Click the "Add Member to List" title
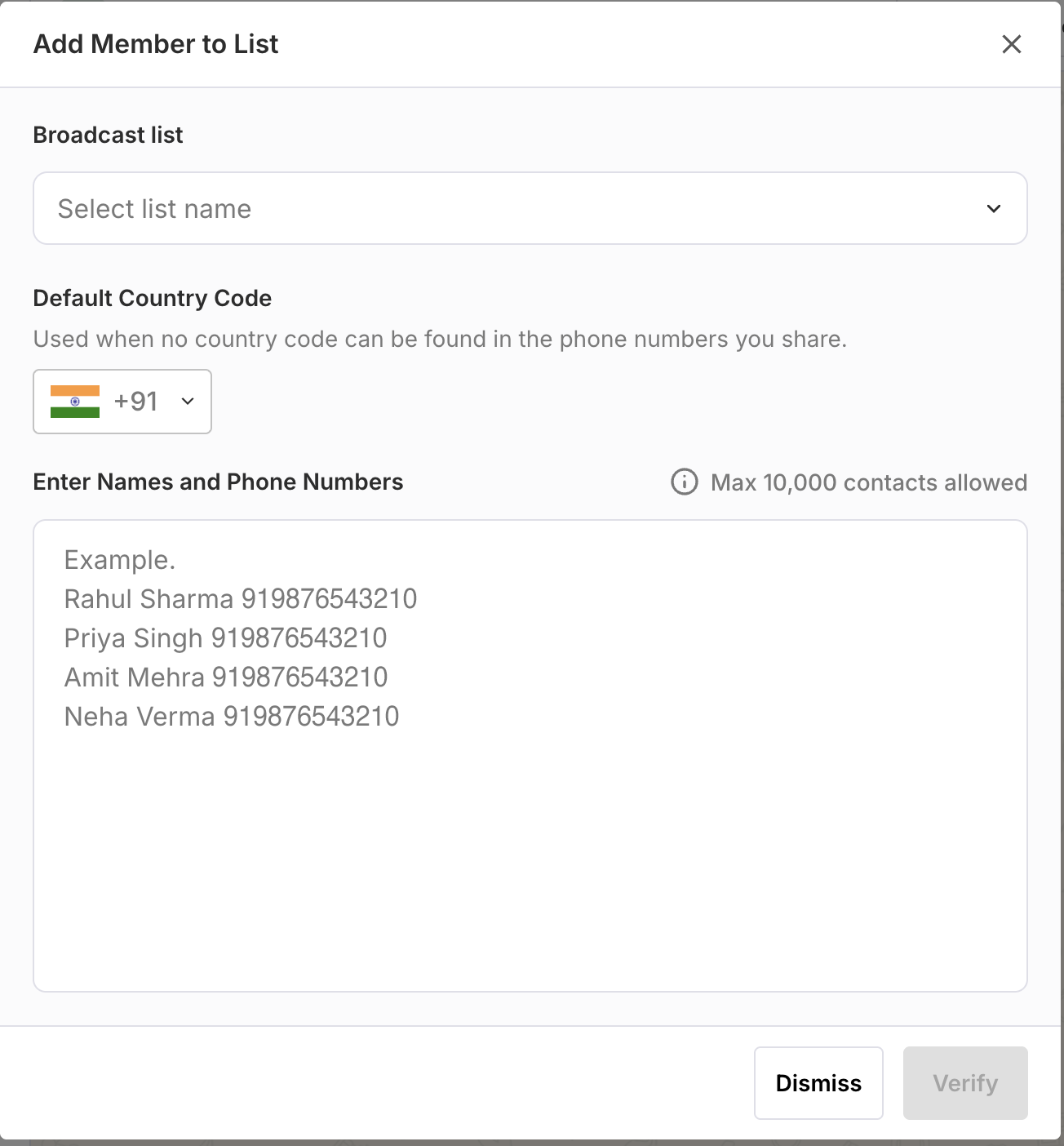The image size is (1064, 1146). 156,44
